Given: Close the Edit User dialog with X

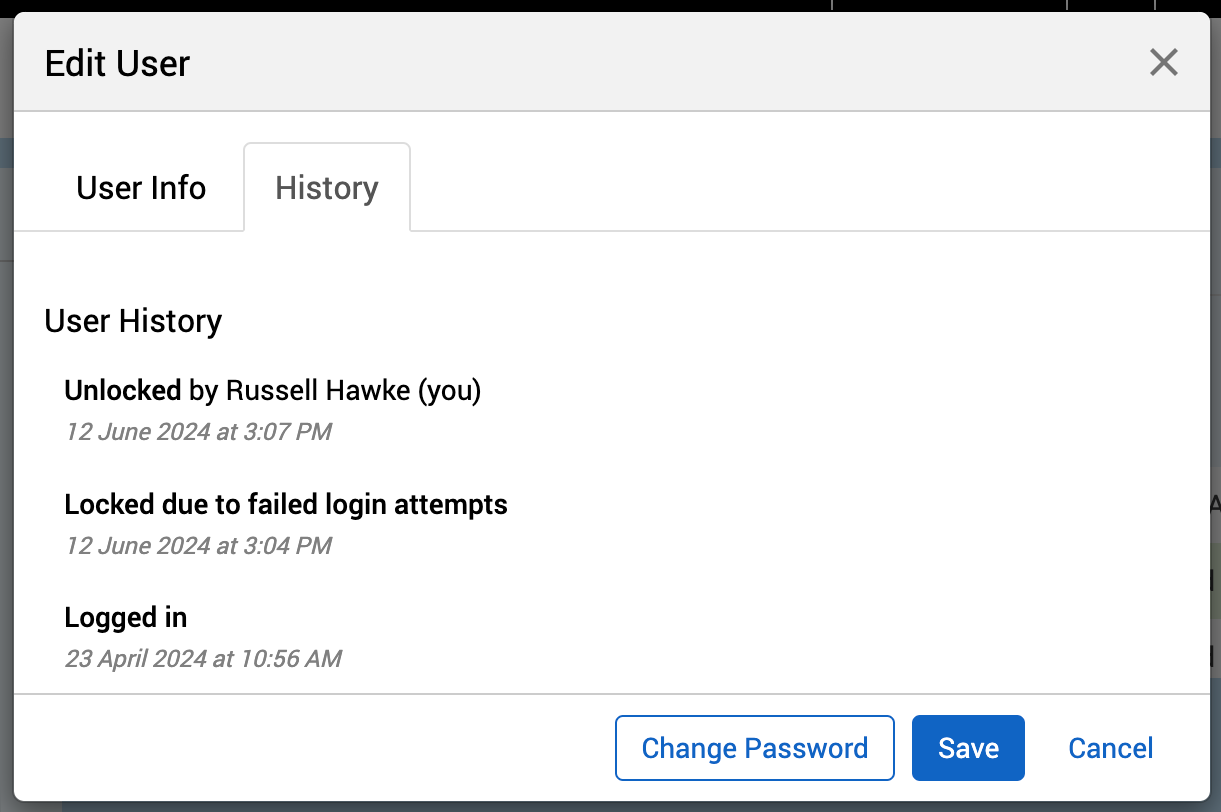Looking at the screenshot, I should pos(1163,63).
